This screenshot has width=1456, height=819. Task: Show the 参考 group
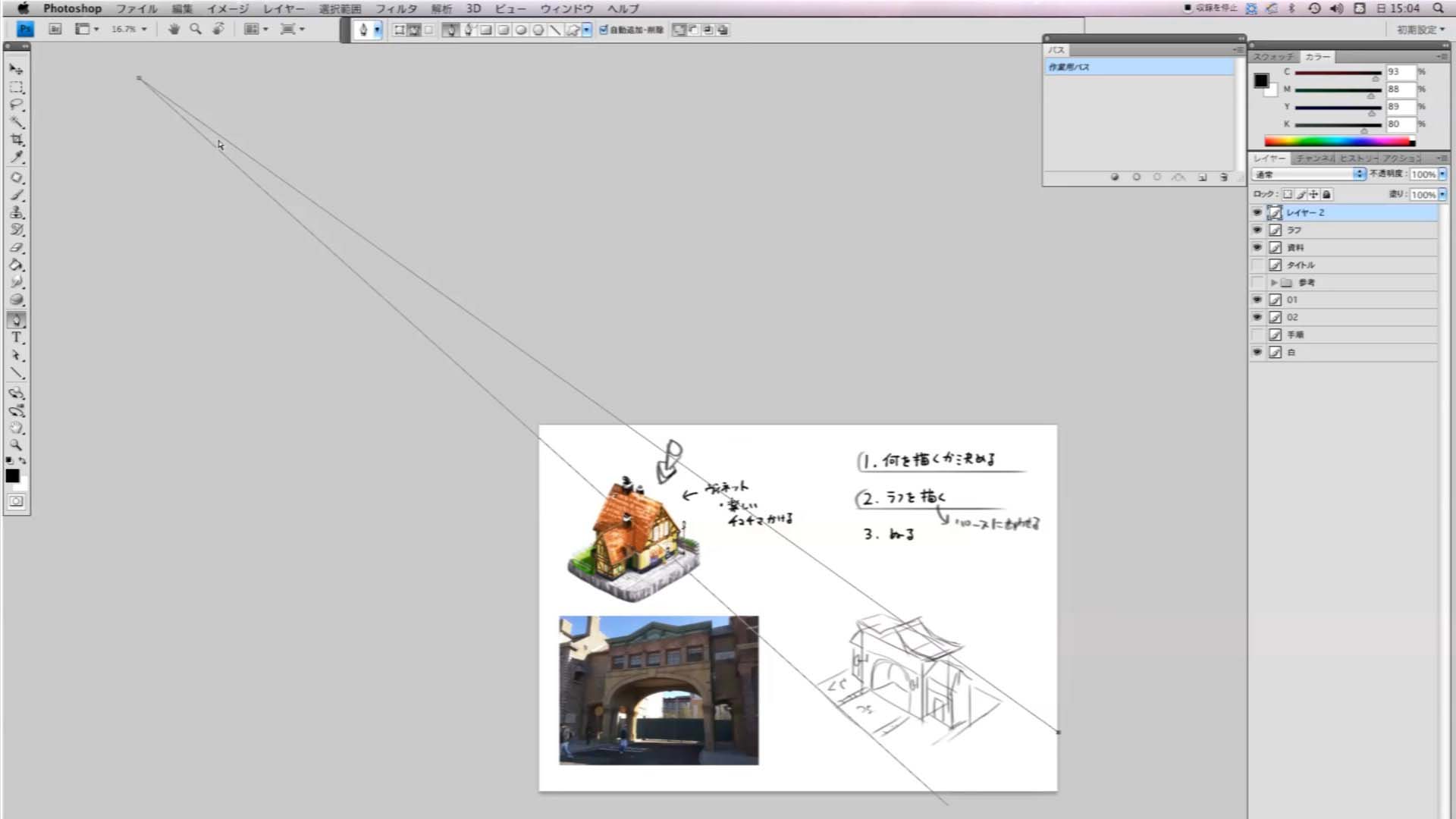point(1257,282)
